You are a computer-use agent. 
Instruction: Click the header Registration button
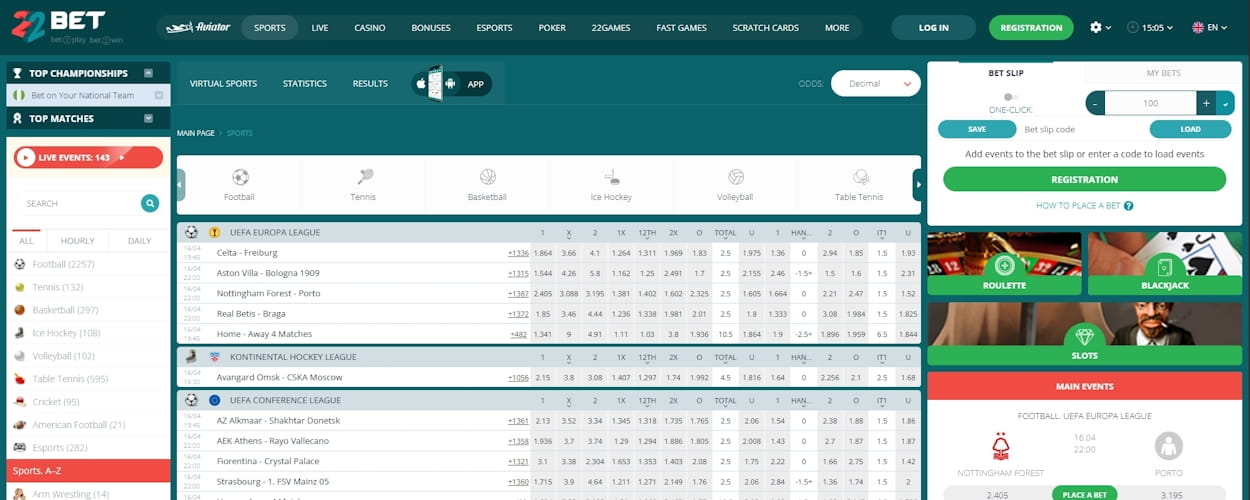(1031, 27)
